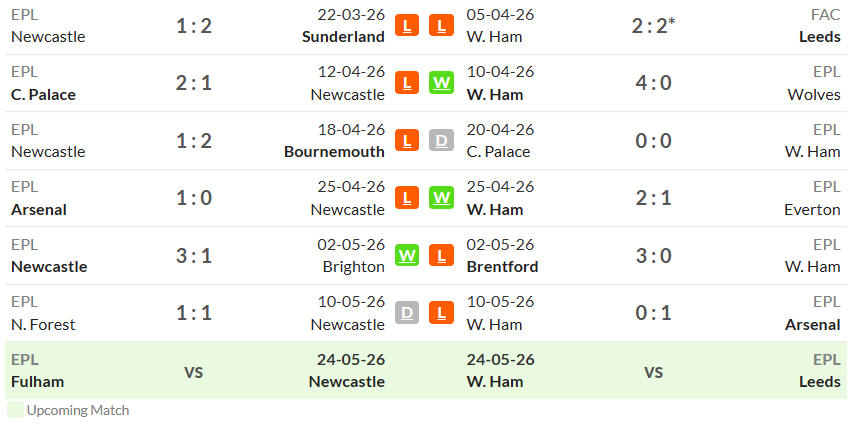Open upcoming W. Ham vs Leeds match

654,371
